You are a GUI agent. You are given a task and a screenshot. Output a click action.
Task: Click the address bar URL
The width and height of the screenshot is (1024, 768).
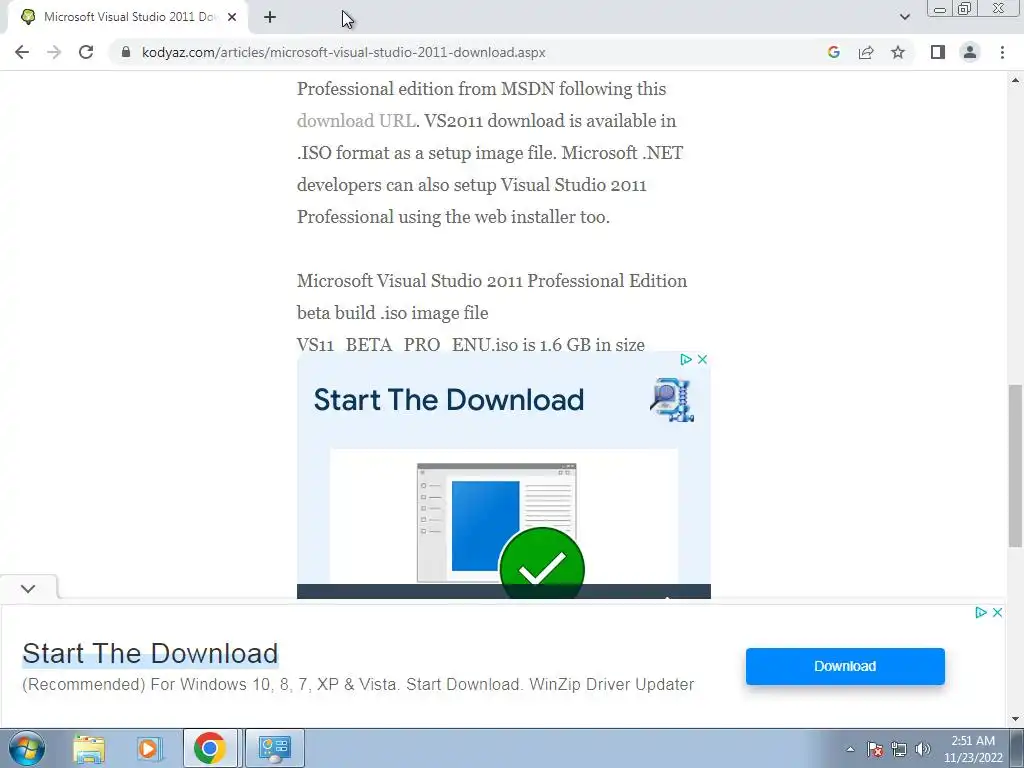[x=344, y=52]
